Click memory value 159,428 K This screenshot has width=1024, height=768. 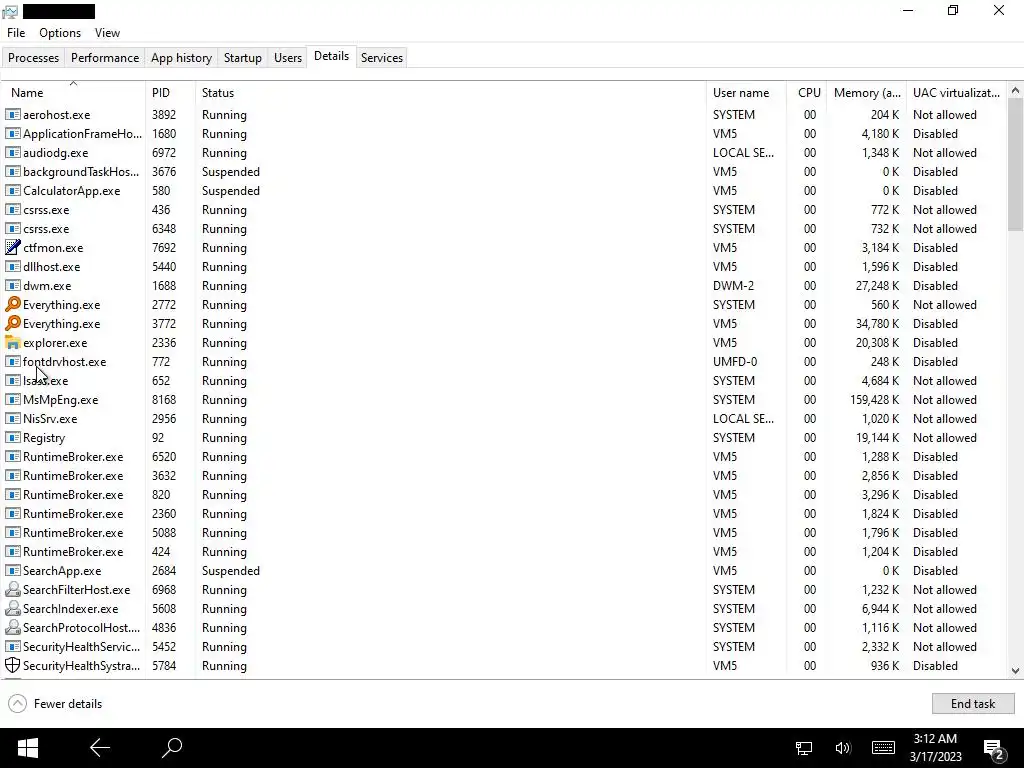pyautogui.click(x=874, y=400)
